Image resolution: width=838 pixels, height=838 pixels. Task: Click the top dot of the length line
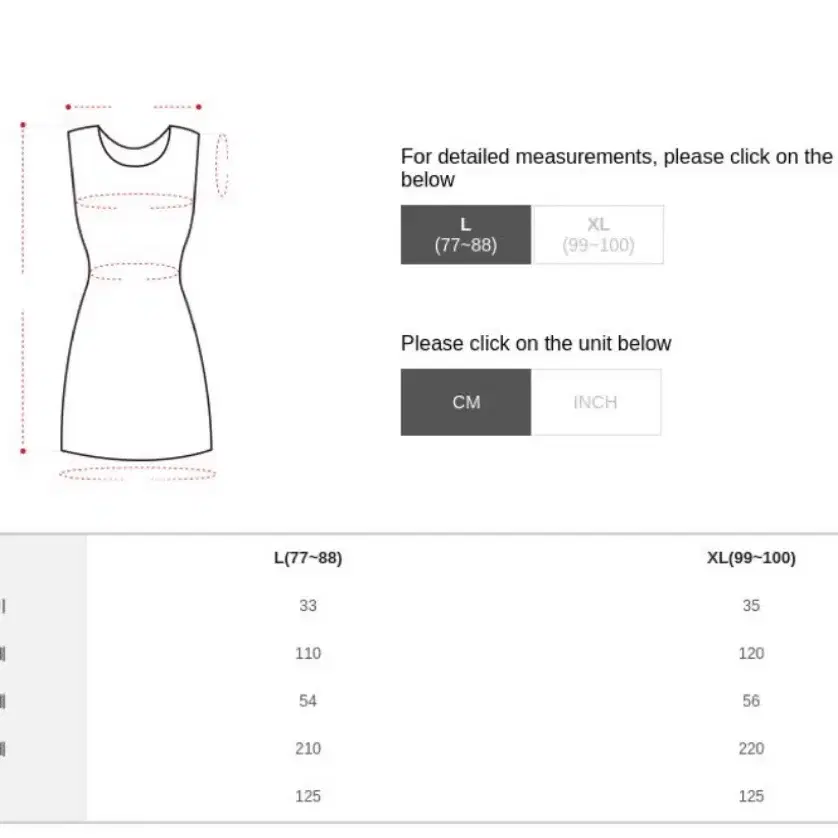(23, 125)
